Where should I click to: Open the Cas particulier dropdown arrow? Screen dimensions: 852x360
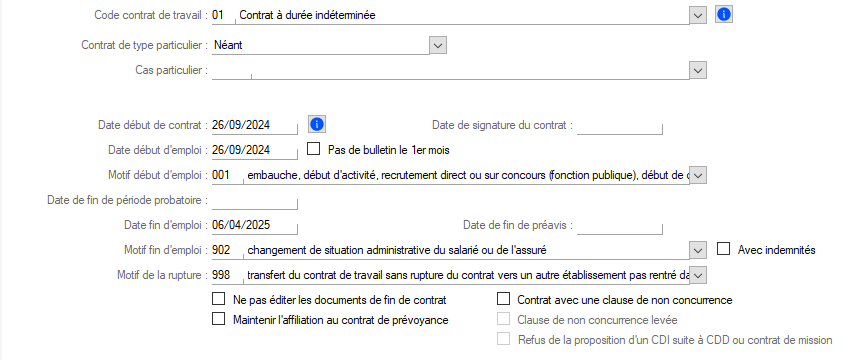[x=698, y=70]
